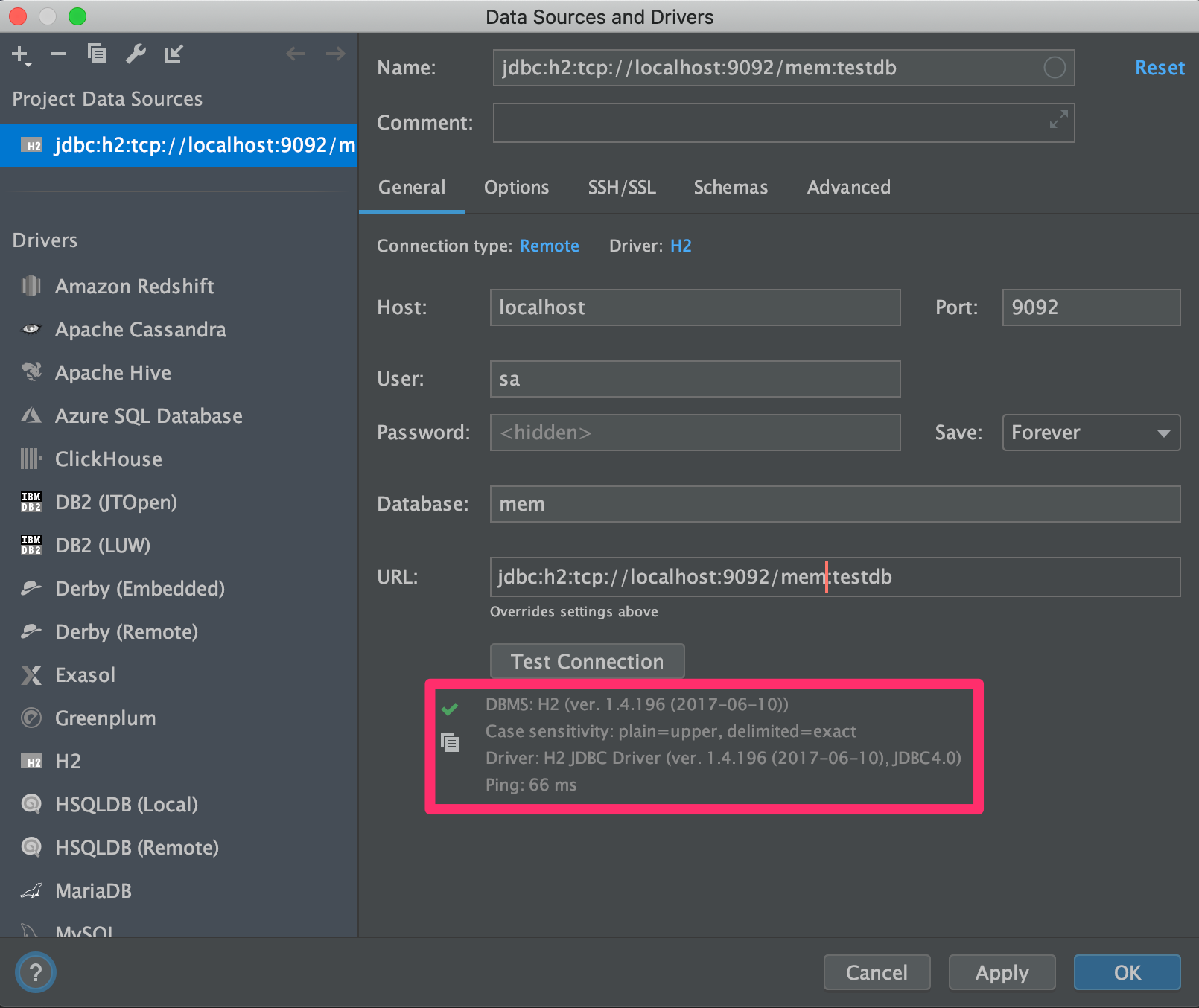The image size is (1199, 1008).
Task: Open driver settings wrench icon
Action: click(136, 54)
